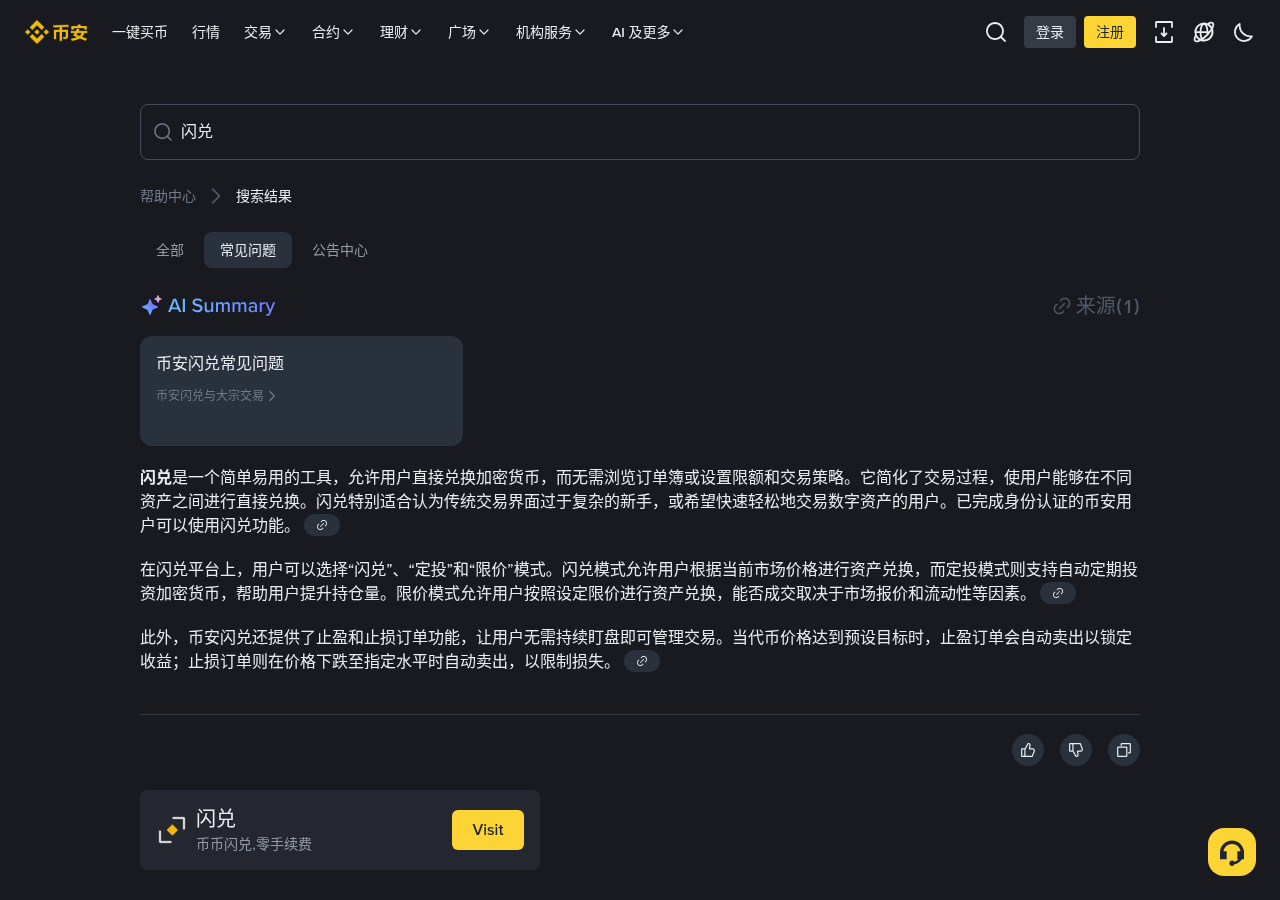Click the Binance 币安 logo

pos(56,32)
